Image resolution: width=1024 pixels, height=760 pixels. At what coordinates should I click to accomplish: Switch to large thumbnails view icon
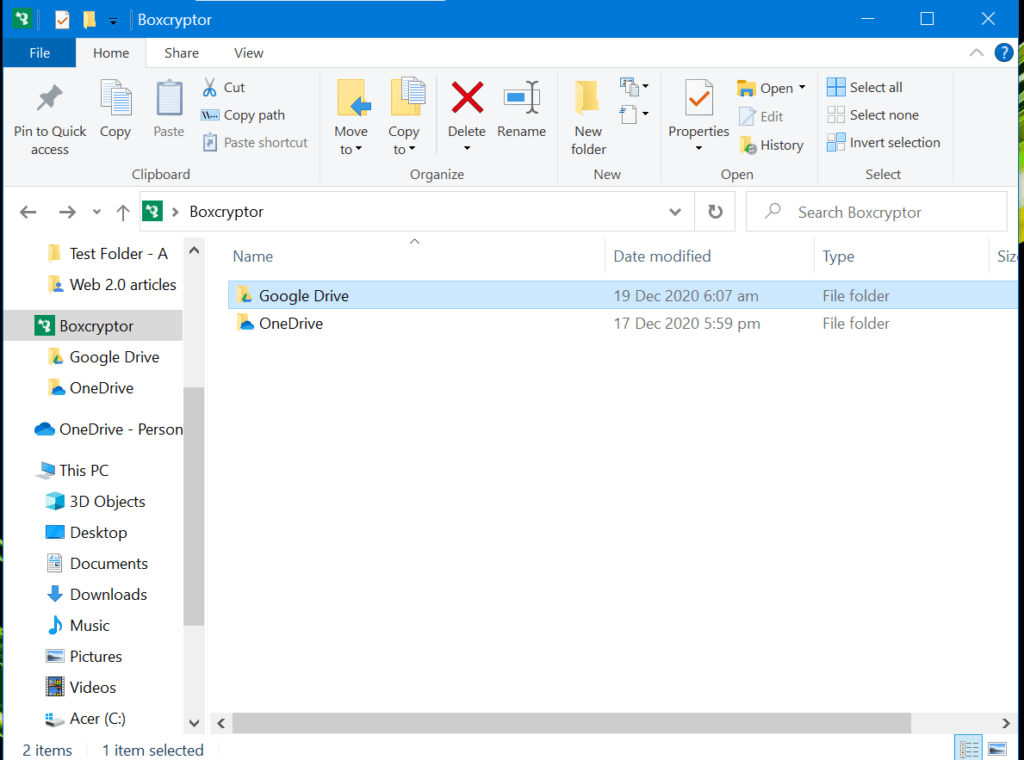[996, 748]
